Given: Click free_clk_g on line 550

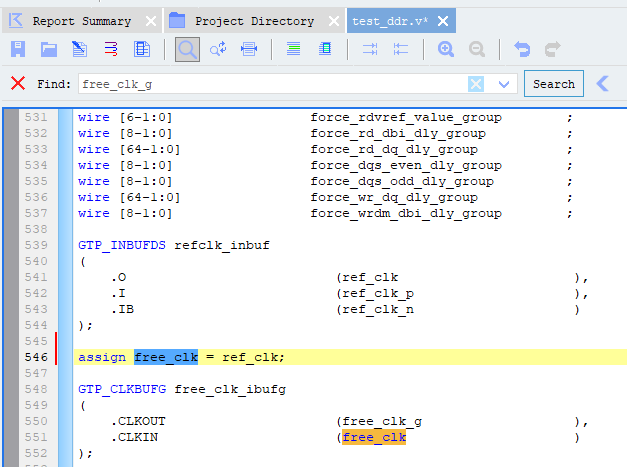Looking at the screenshot, I should [x=382, y=421].
